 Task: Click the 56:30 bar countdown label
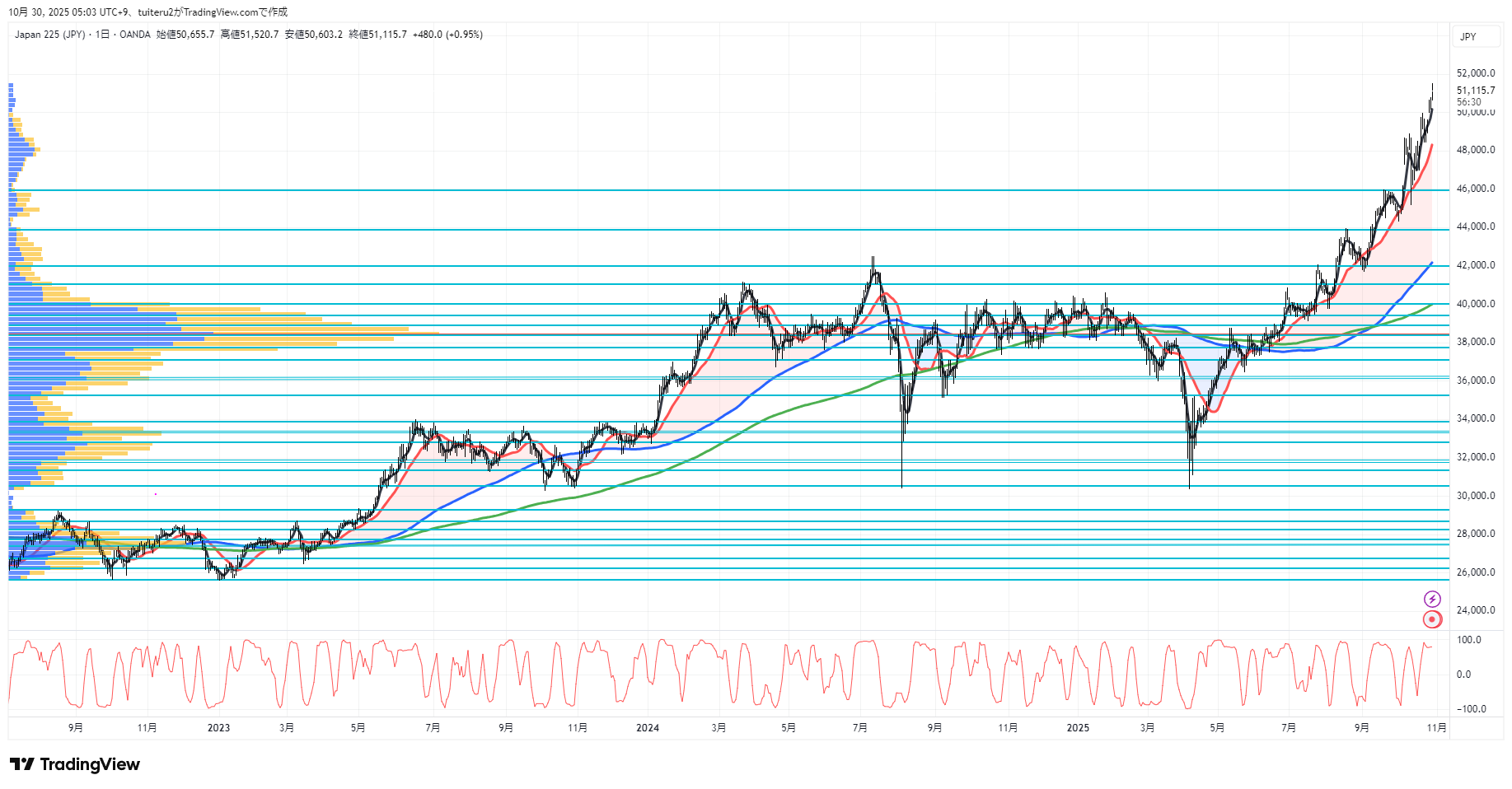click(1468, 102)
